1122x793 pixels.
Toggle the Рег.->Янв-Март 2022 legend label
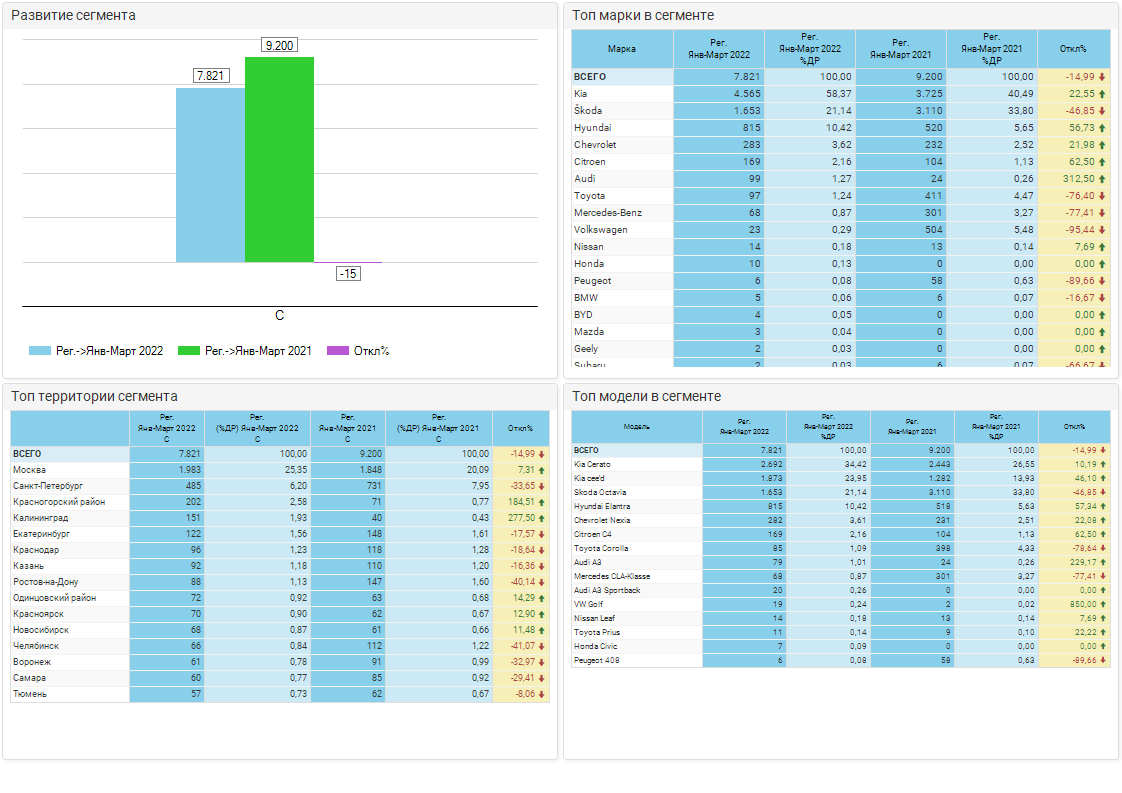click(x=109, y=351)
